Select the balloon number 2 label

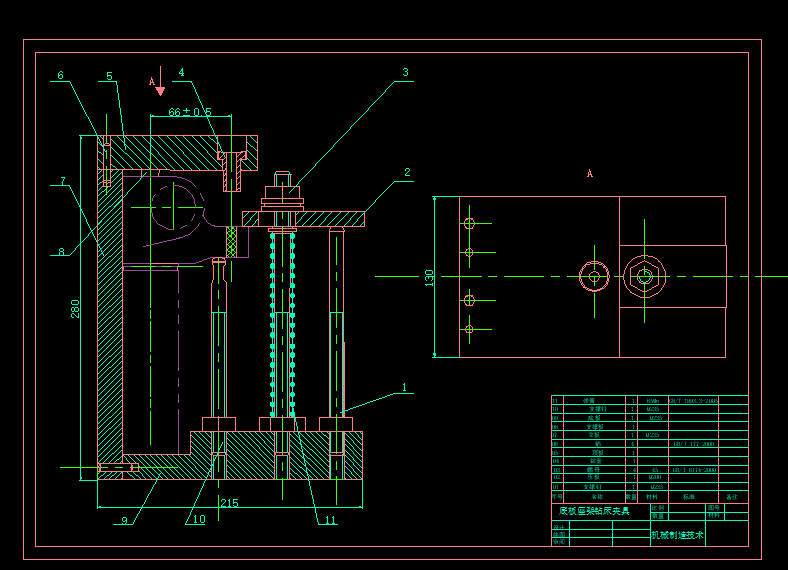(408, 172)
